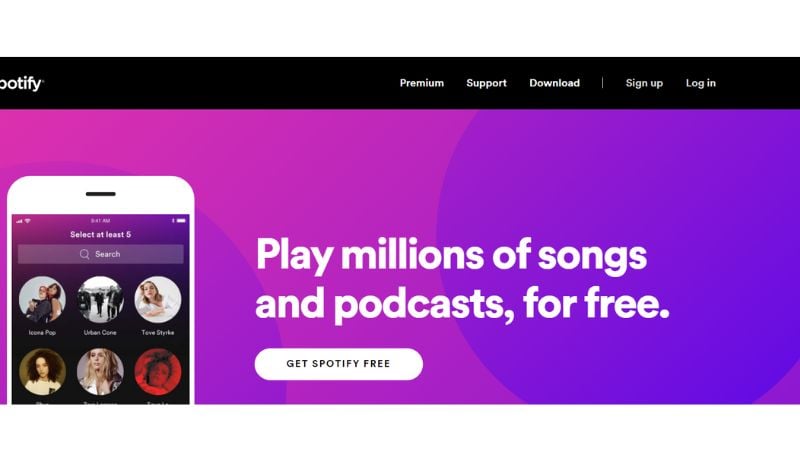Viewport: 800px width, 450px height.
Task: Click the 'Select at least 5' heading
Action: pos(101,235)
